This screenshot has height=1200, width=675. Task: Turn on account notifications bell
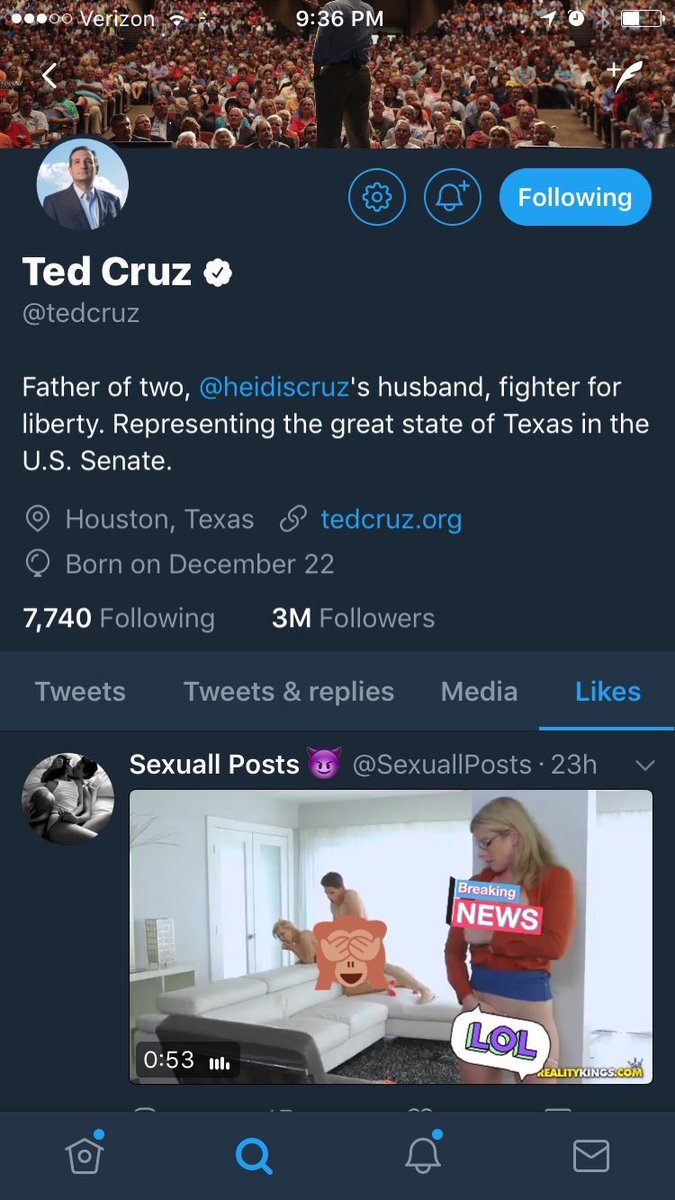[x=453, y=197]
